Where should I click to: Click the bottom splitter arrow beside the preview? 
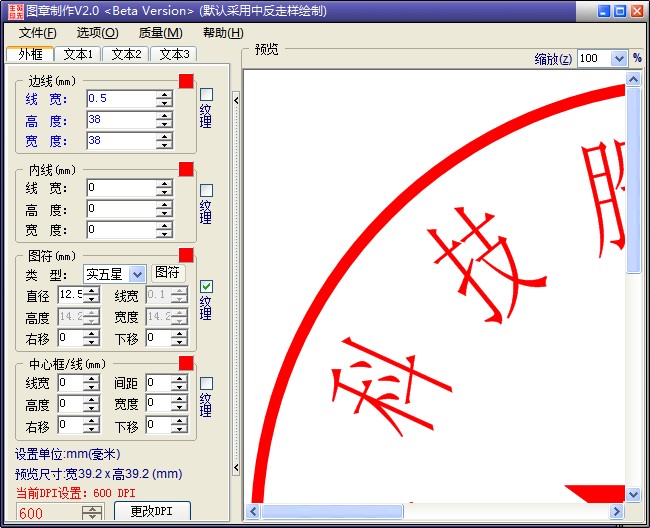click(236, 467)
